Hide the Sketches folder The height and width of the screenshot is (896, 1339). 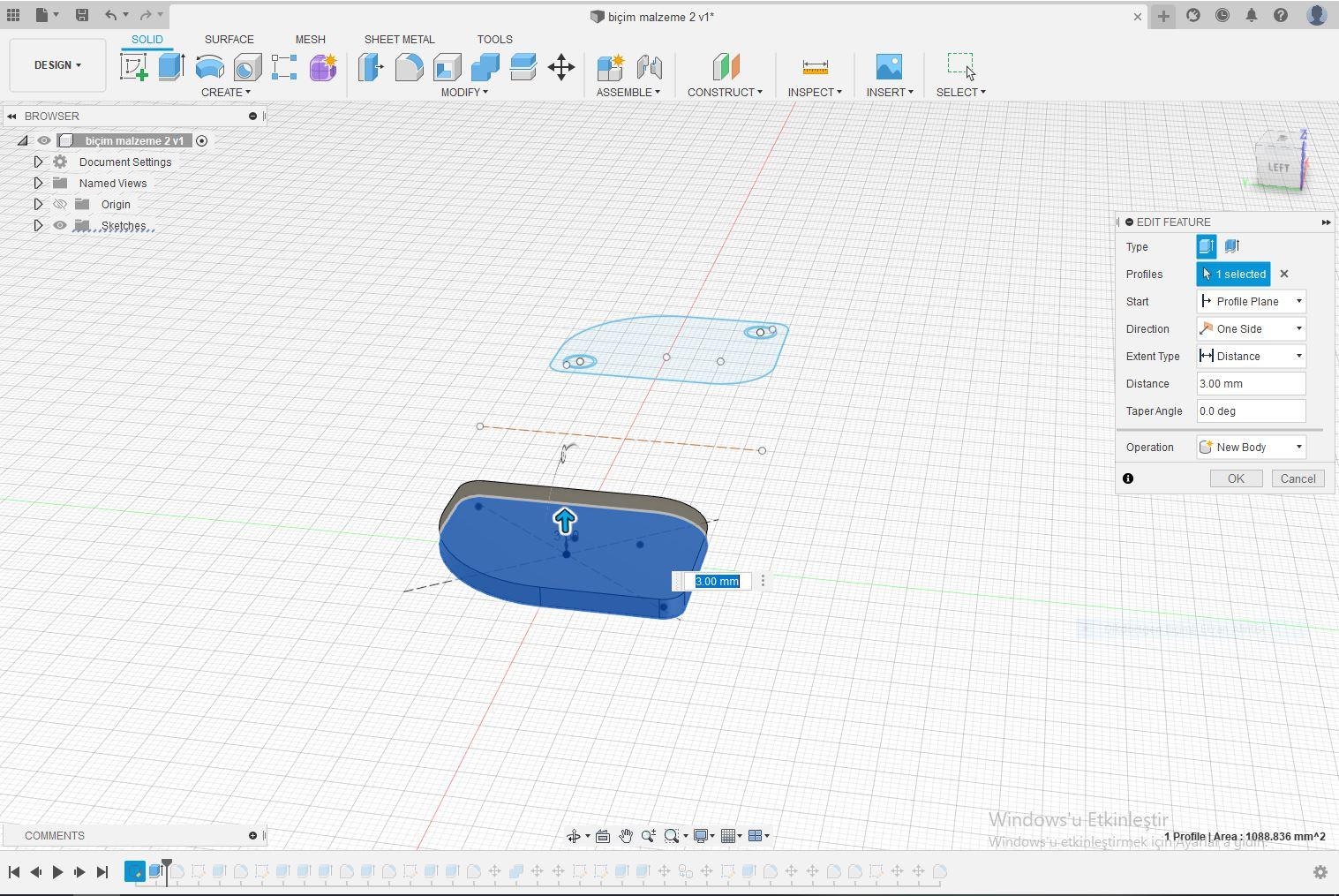tap(60, 225)
